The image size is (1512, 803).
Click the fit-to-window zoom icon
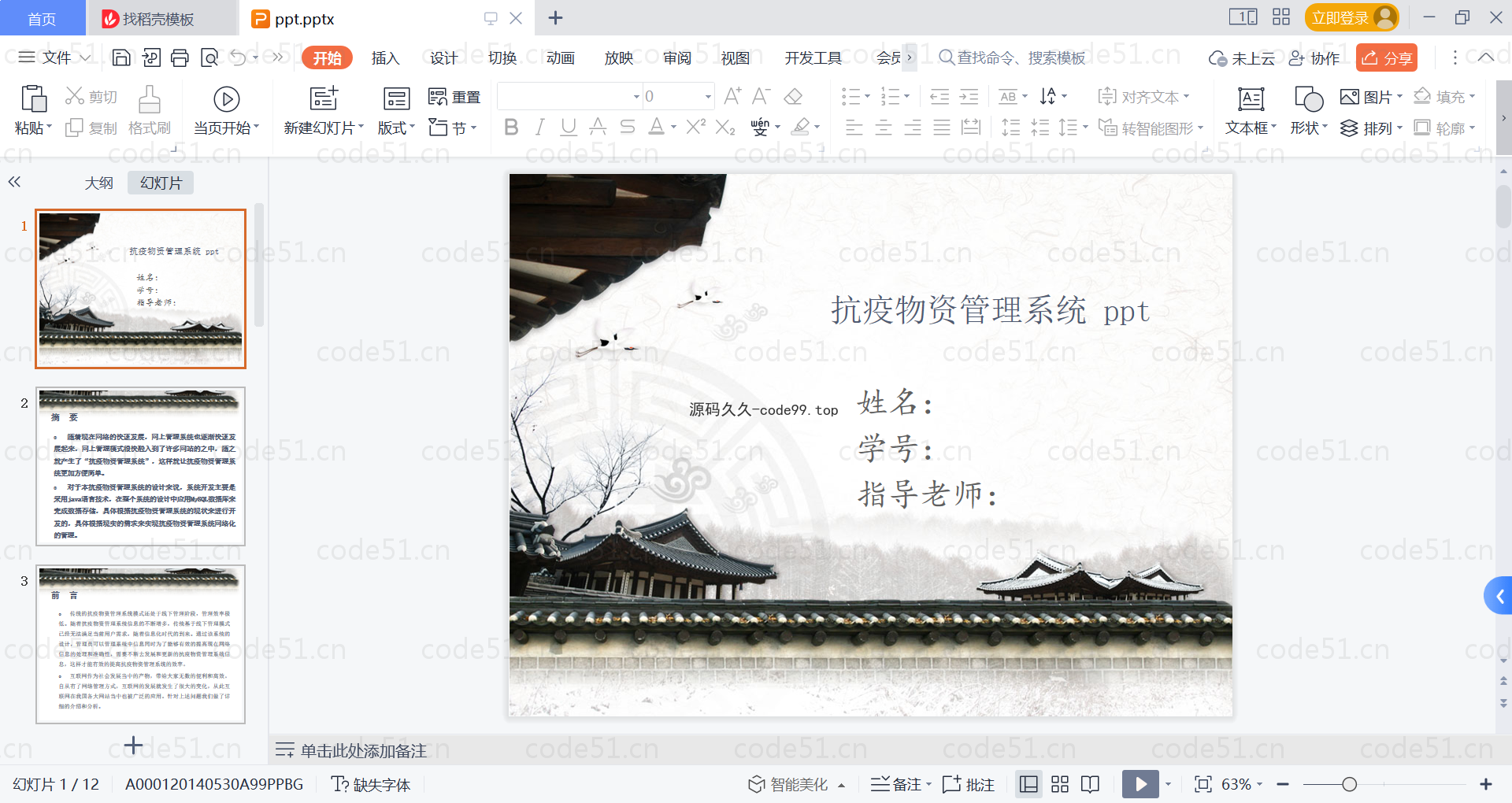pyautogui.click(x=1203, y=784)
